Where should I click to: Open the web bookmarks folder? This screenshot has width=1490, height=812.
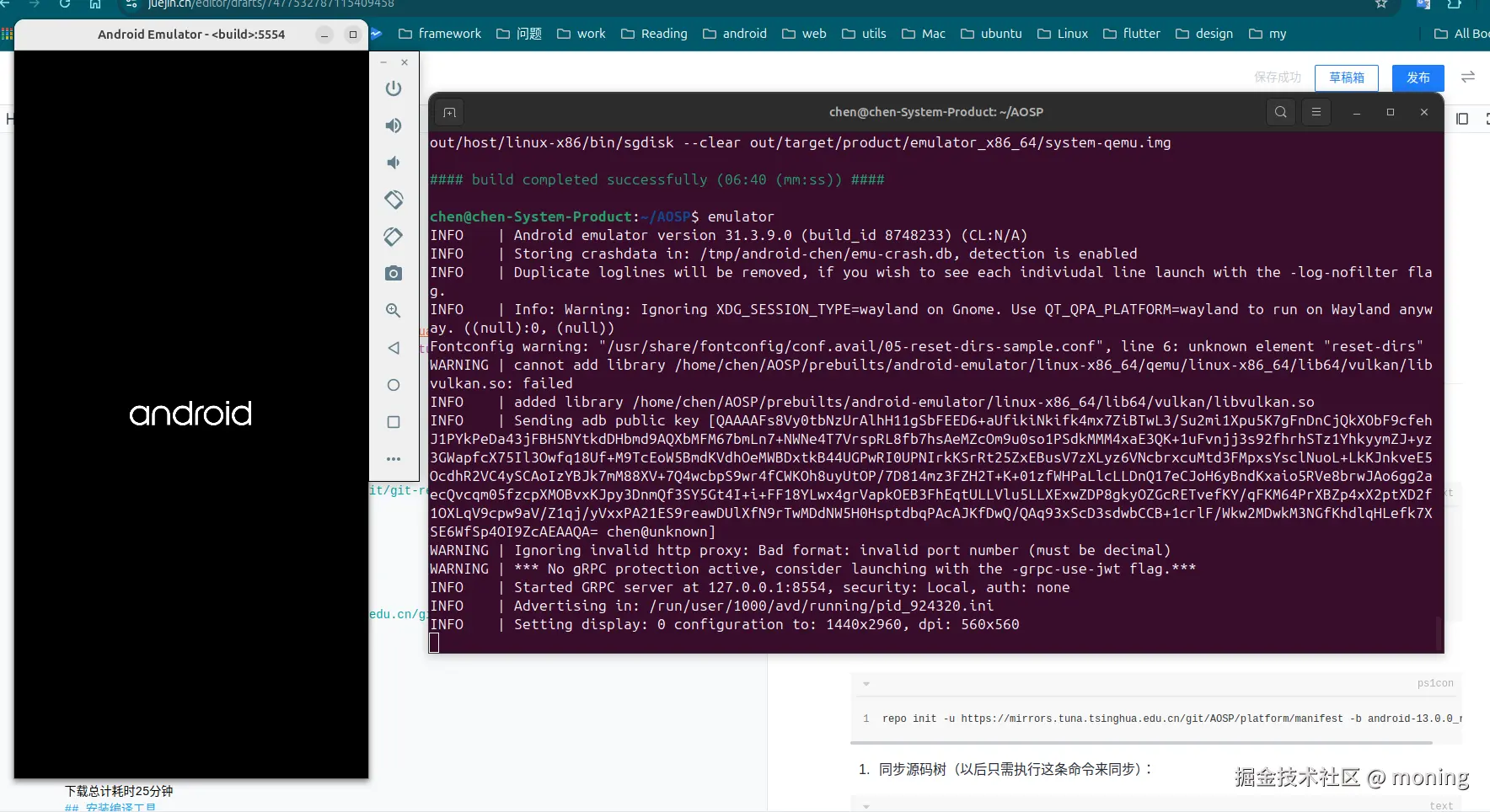point(804,34)
